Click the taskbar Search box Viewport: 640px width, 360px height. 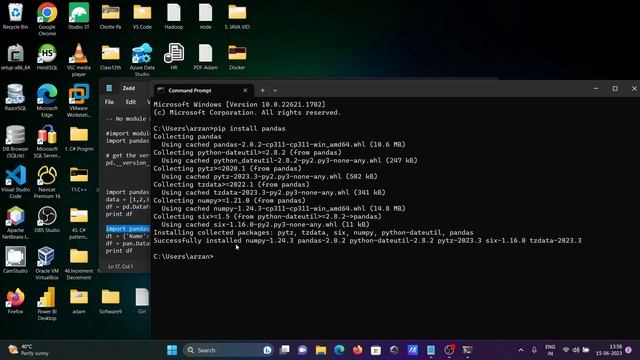(229, 350)
